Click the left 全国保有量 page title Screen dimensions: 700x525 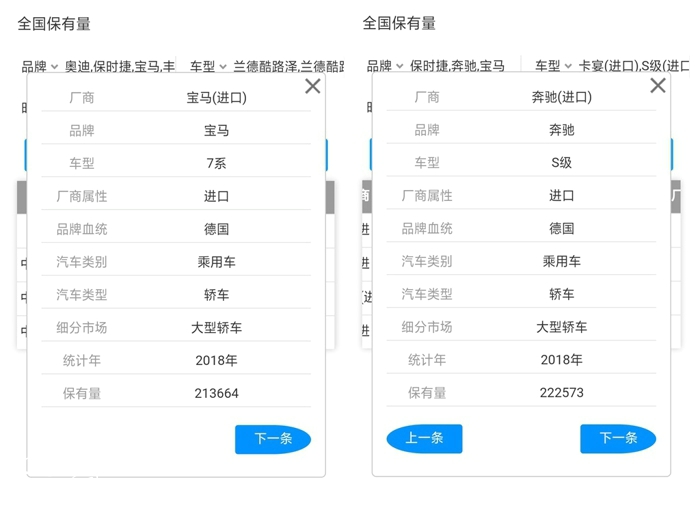click(54, 24)
